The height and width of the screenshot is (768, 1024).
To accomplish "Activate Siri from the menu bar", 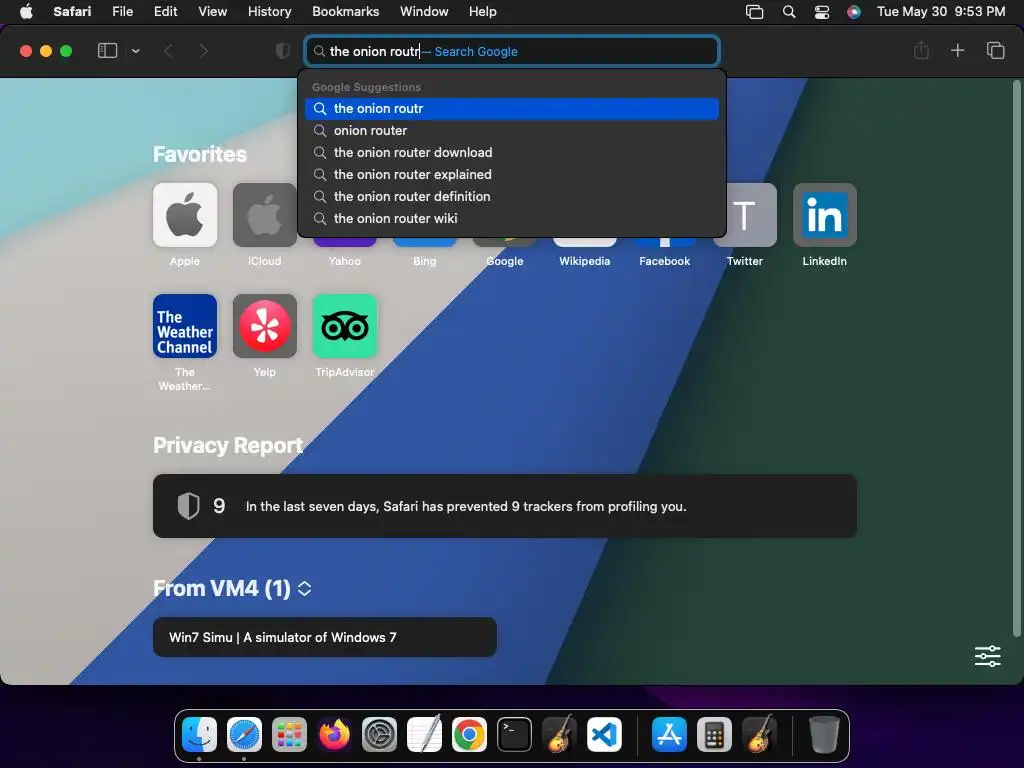I will pyautogui.click(x=854, y=12).
